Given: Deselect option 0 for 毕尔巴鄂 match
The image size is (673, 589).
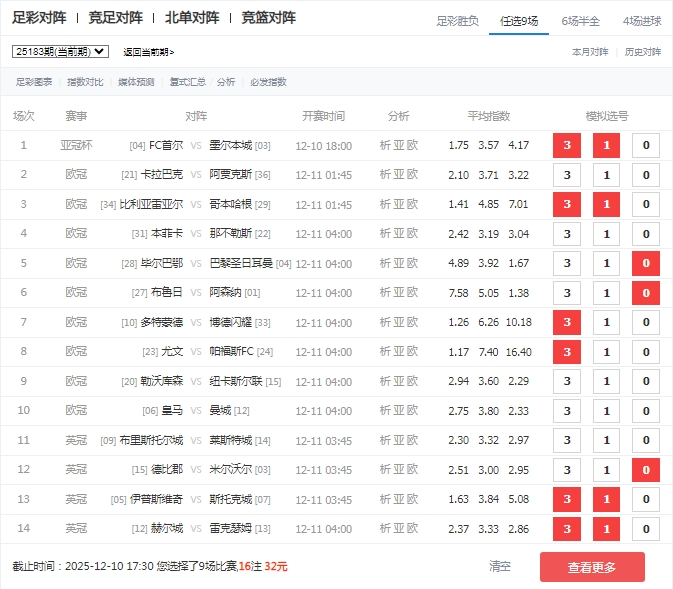Looking at the screenshot, I should point(645,264).
